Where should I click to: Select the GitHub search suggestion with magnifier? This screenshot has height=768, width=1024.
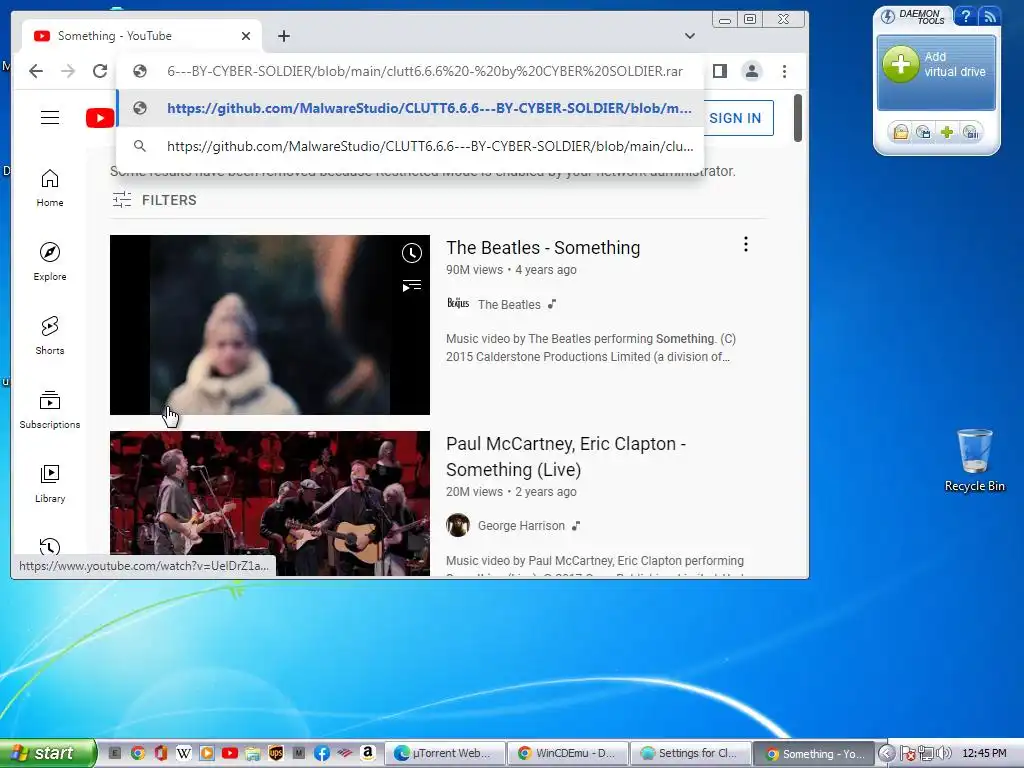(410, 146)
